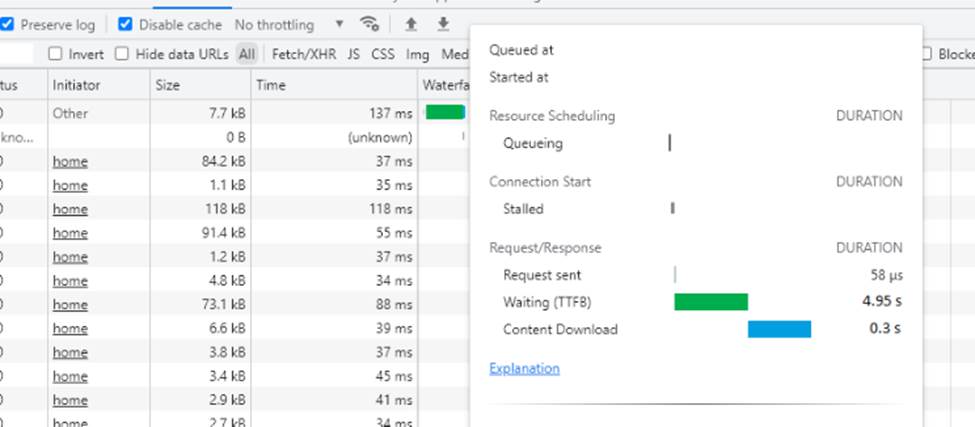Click the home initiator link for 118 kB request
This screenshot has height=427, width=975.
(70, 209)
